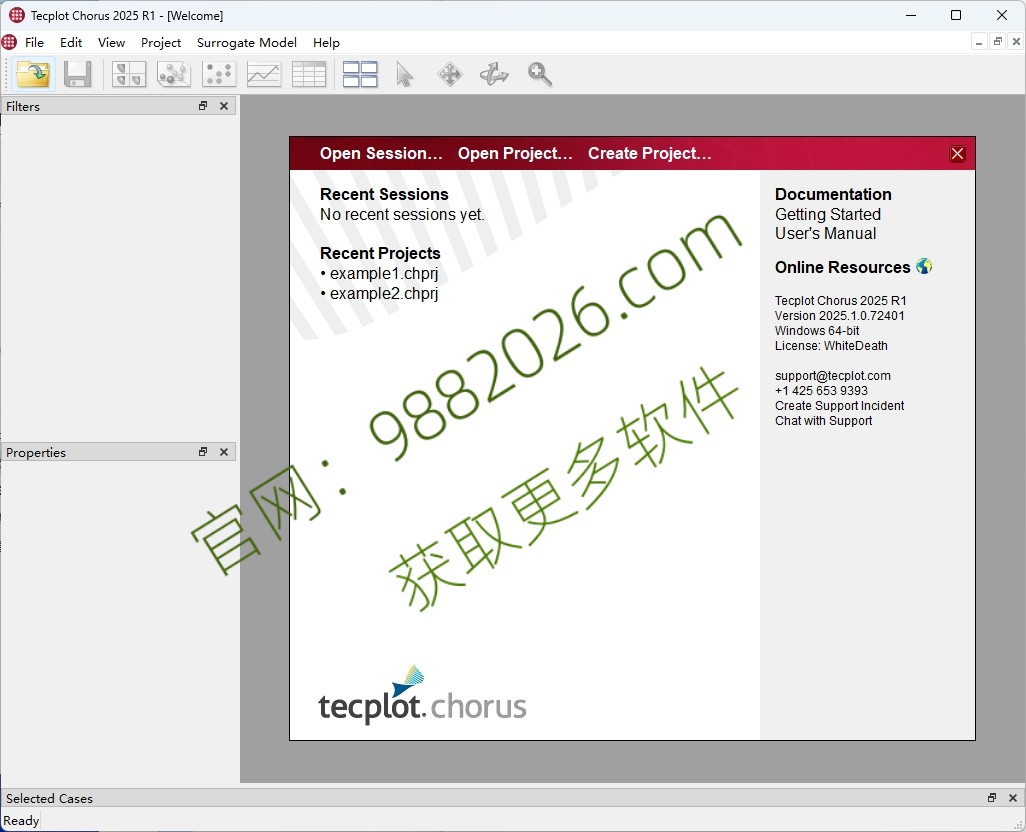This screenshot has width=1026, height=832.
Task: Click Create Project... in Welcome header
Action: pyautogui.click(x=649, y=153)
